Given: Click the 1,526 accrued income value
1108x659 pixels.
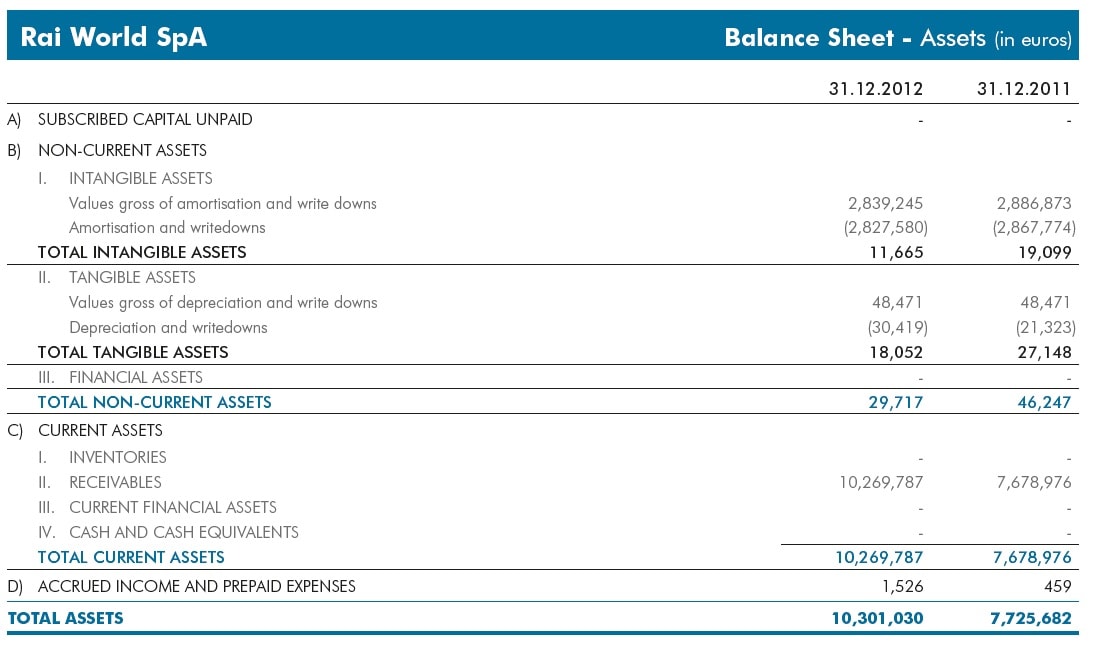Looking at the screenshot, I should coord(904,586).
